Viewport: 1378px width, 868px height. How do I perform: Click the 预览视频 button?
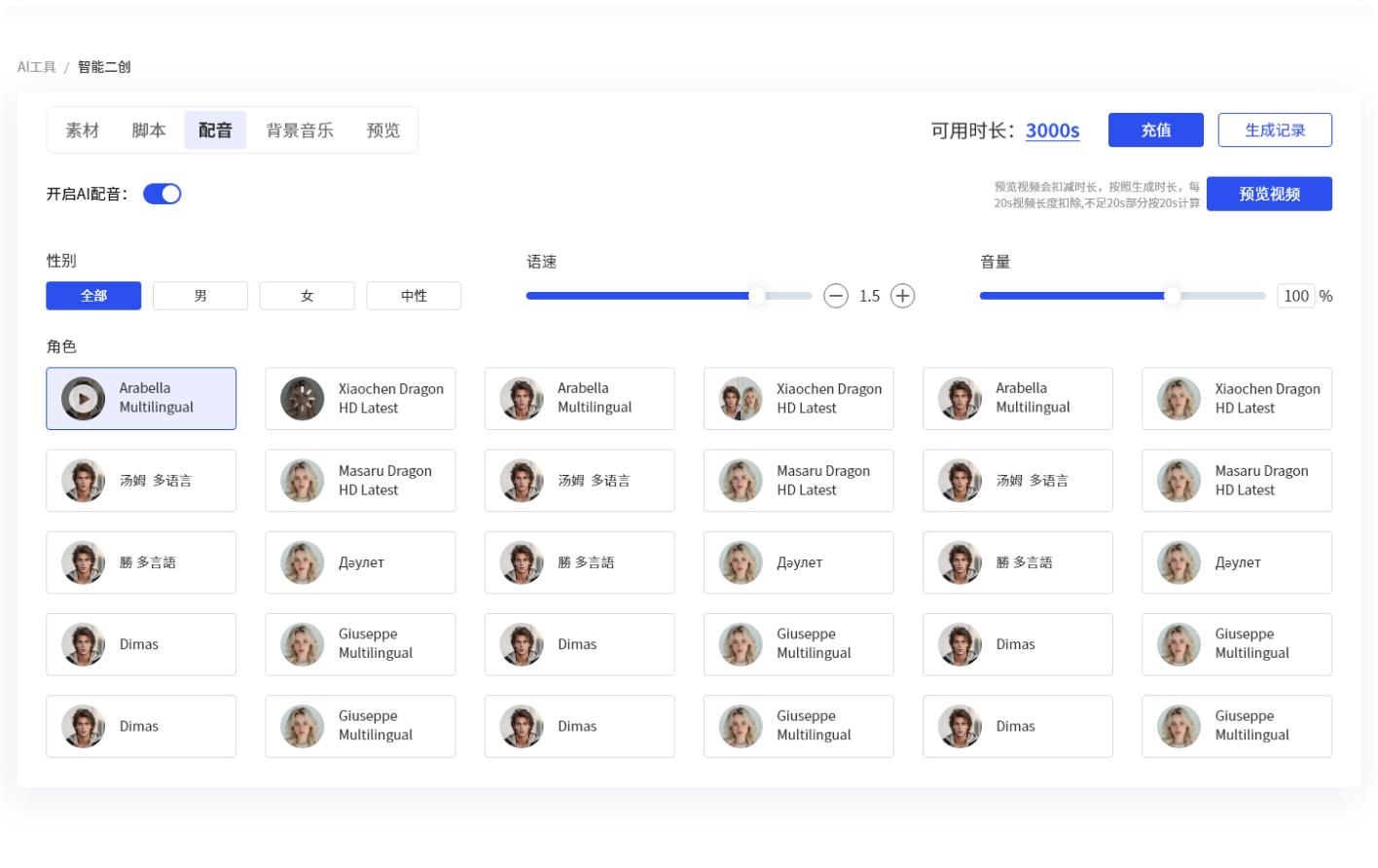[1269, 194]
